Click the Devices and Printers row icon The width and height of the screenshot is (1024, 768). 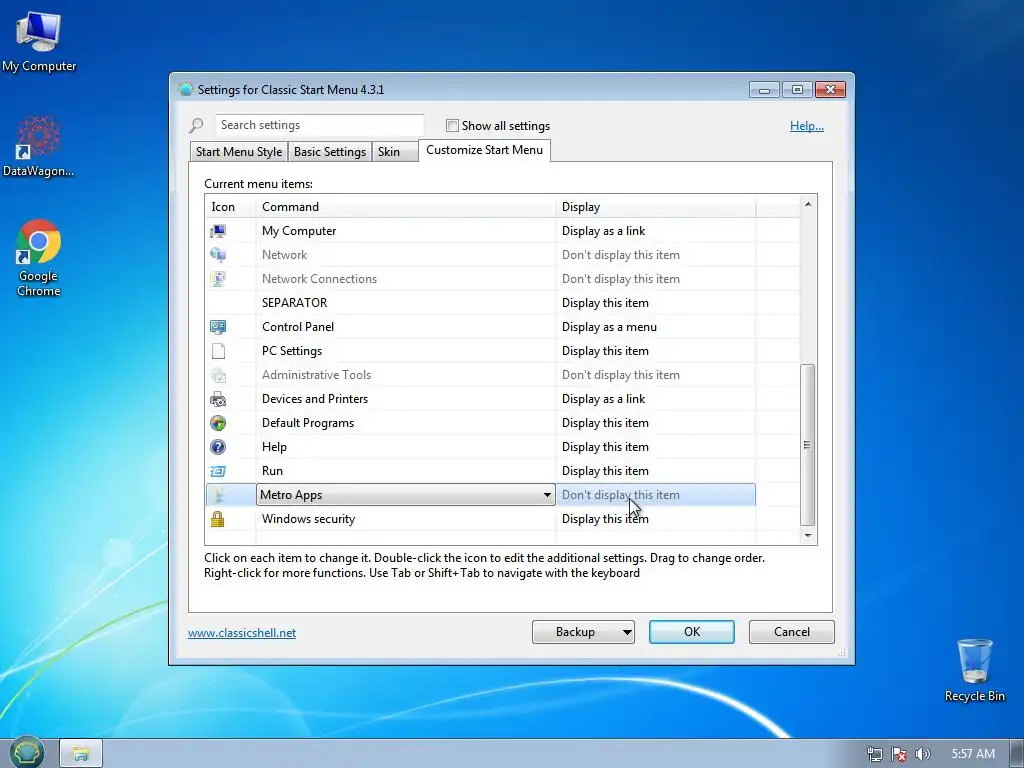[218, 399]
